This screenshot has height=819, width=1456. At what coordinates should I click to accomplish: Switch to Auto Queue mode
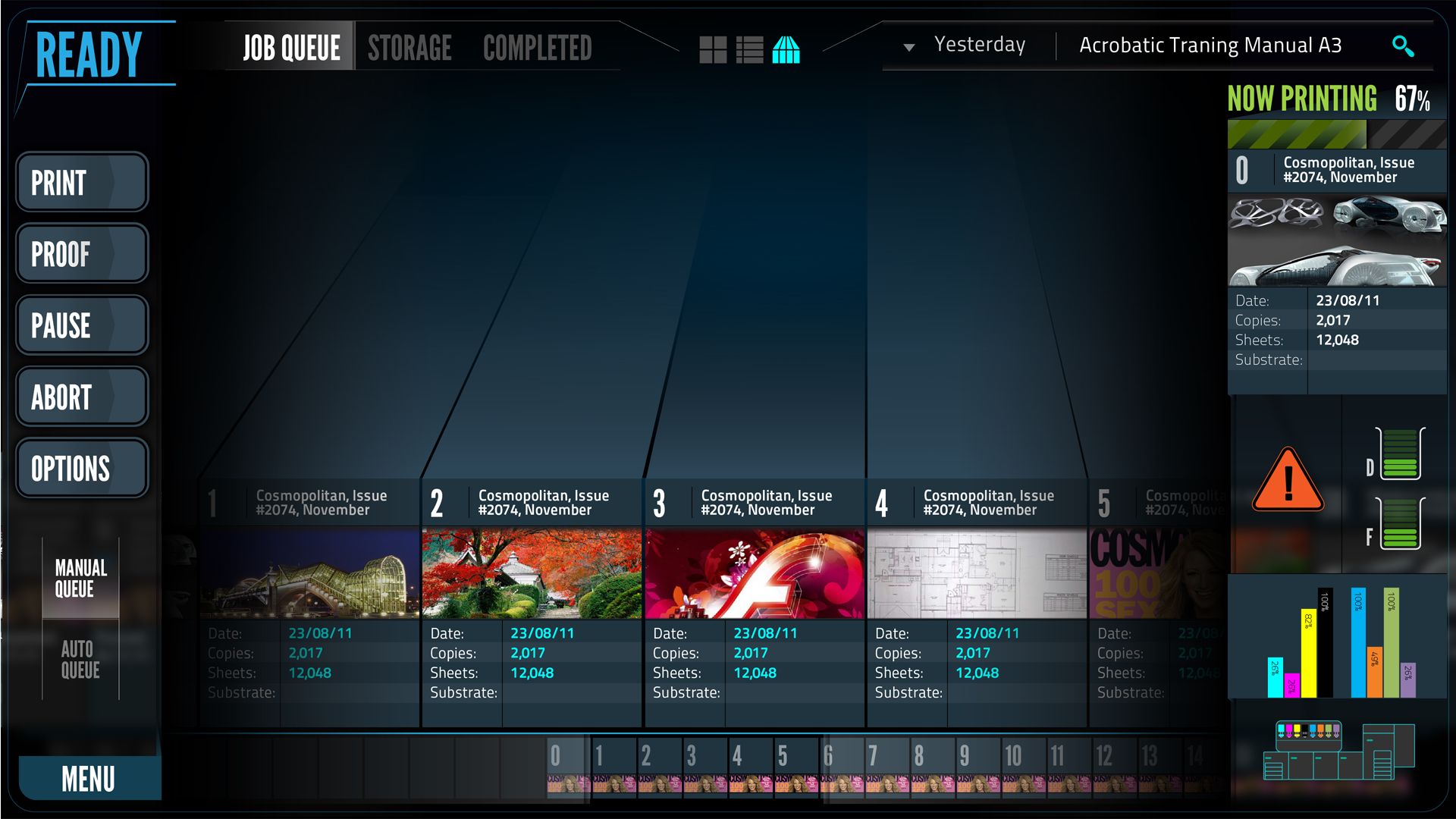pos(80,659)
